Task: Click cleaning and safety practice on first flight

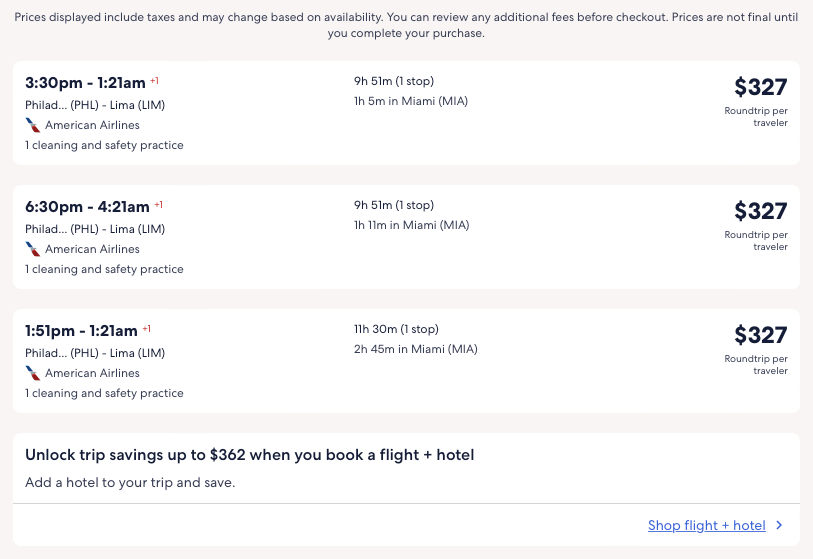Action: (x=104, y=145)
